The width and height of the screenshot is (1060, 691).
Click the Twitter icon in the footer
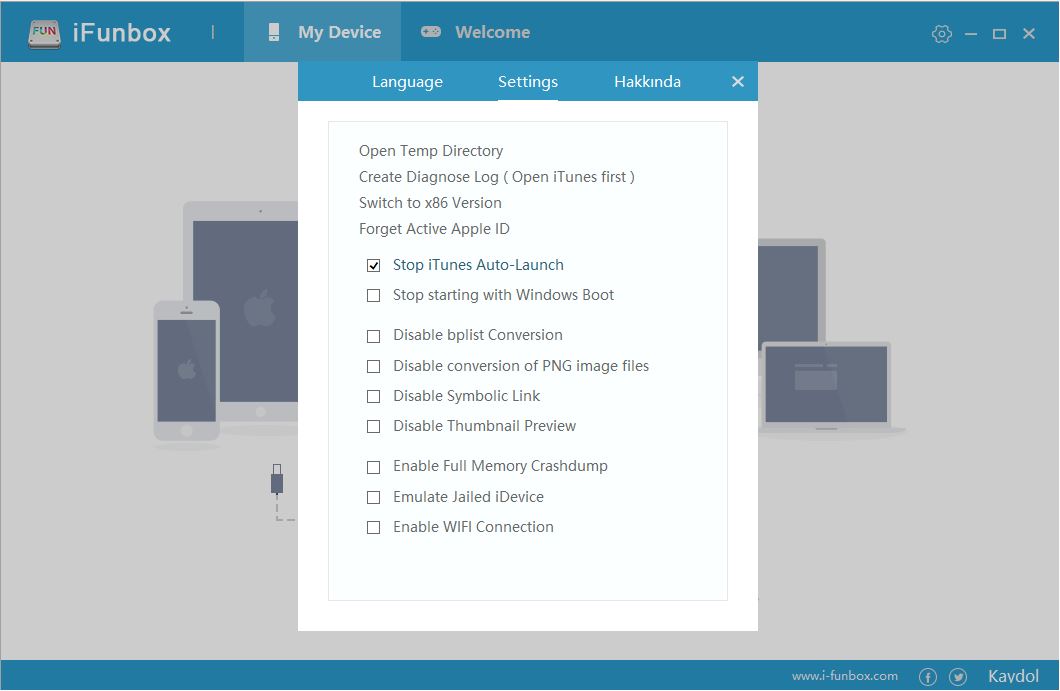point(957,676)
